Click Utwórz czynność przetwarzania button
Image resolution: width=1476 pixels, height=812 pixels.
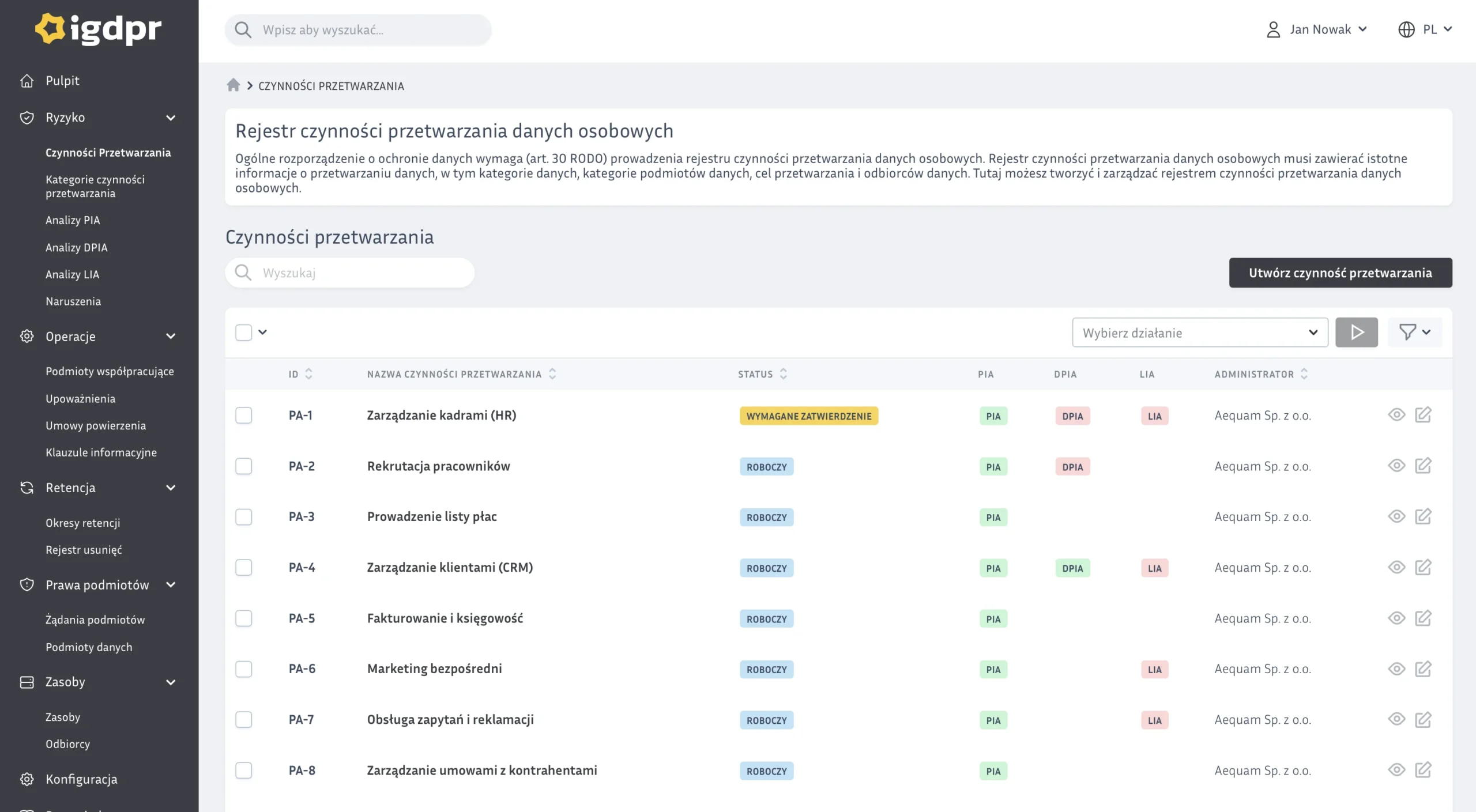1340,273
